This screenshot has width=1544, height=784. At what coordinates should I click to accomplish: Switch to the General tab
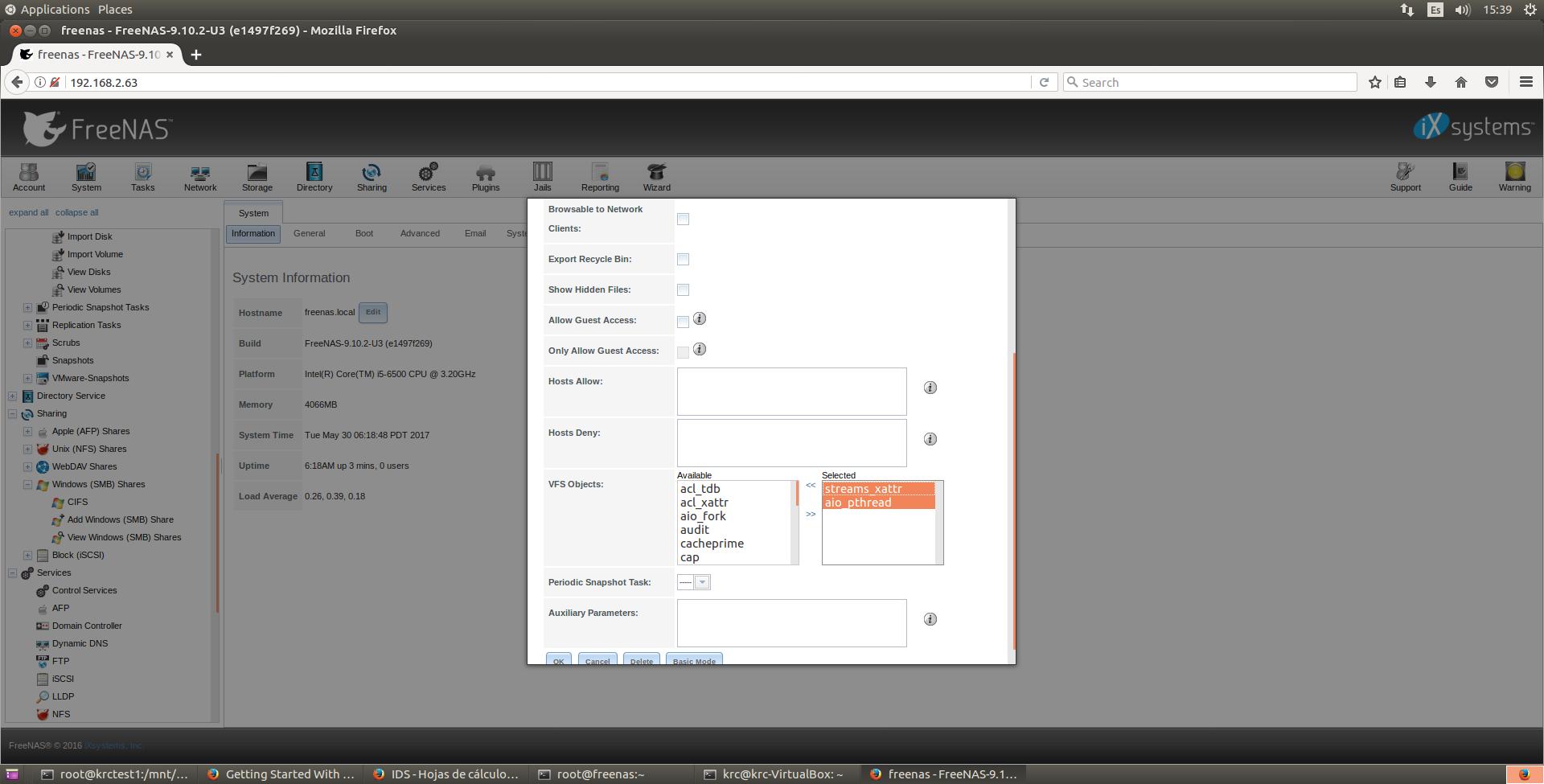point(309,233)
